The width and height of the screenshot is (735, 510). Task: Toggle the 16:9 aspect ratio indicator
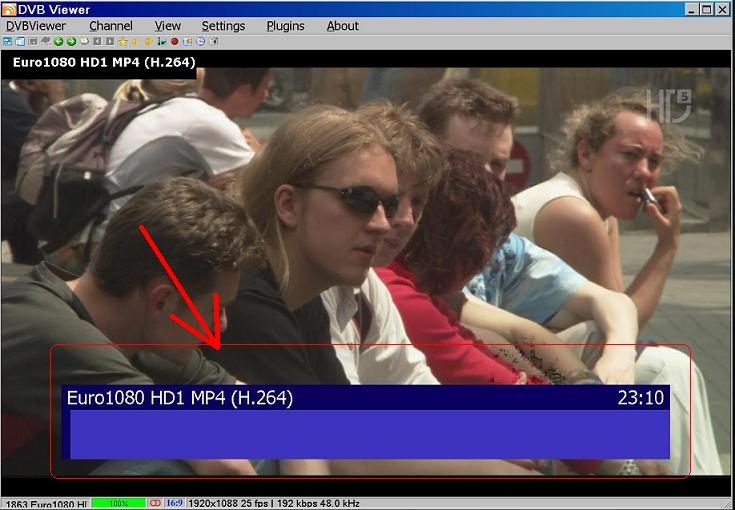(173, 503)
